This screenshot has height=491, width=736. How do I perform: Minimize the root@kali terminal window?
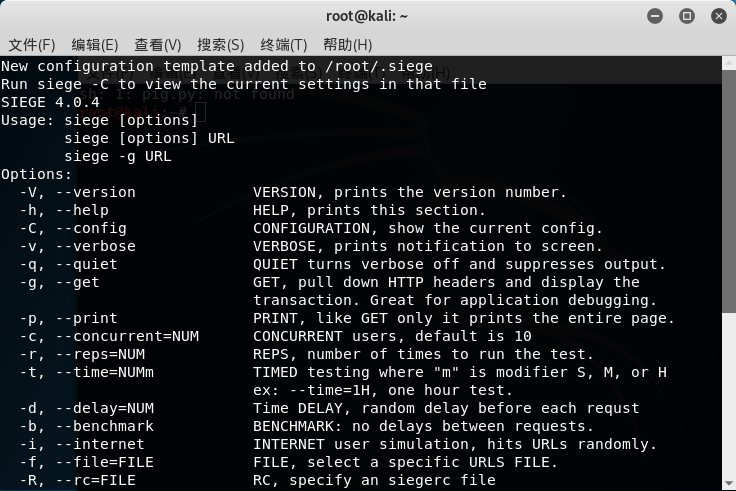[655, 16]
